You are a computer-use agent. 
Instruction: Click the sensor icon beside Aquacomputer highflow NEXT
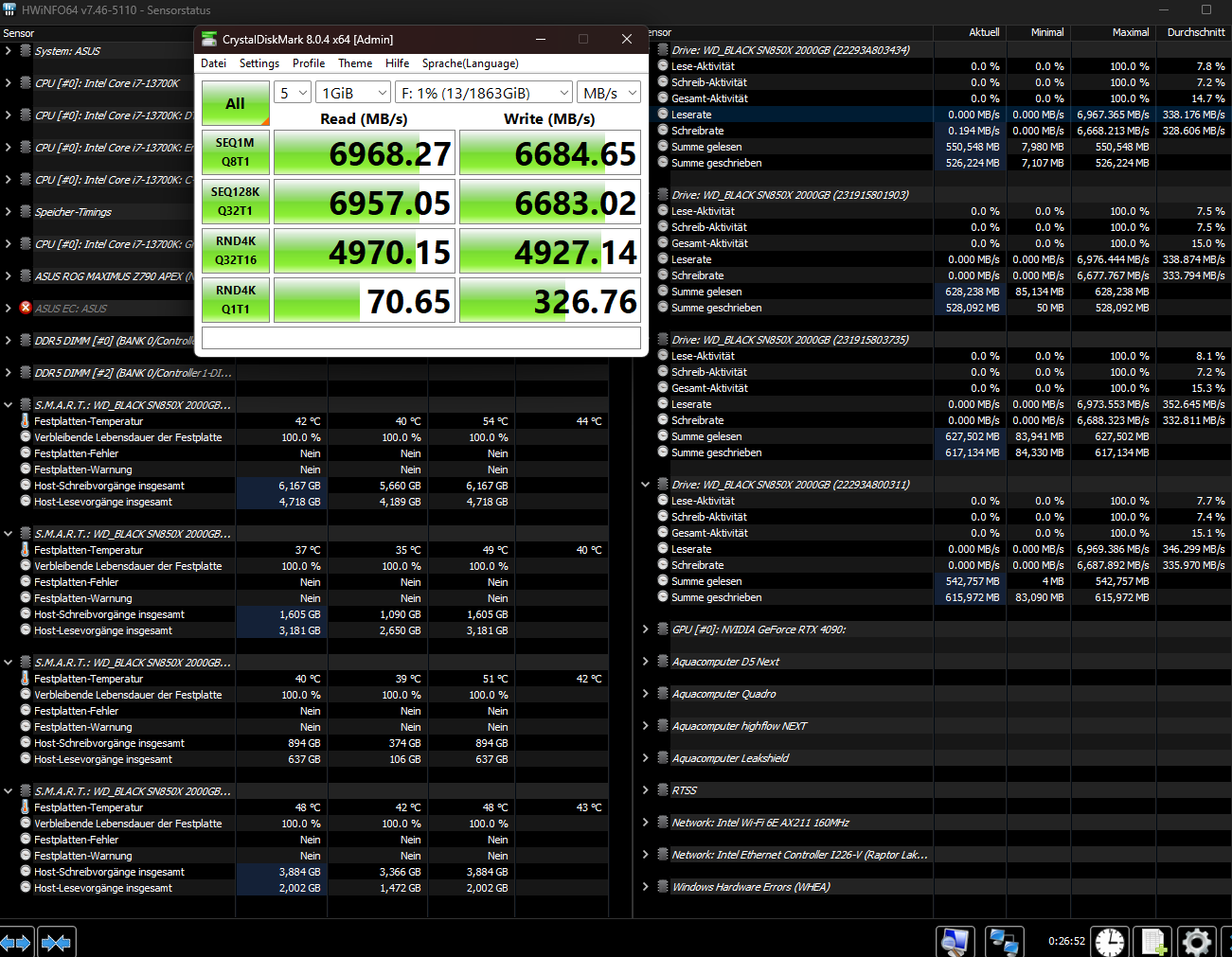(663, 726)
